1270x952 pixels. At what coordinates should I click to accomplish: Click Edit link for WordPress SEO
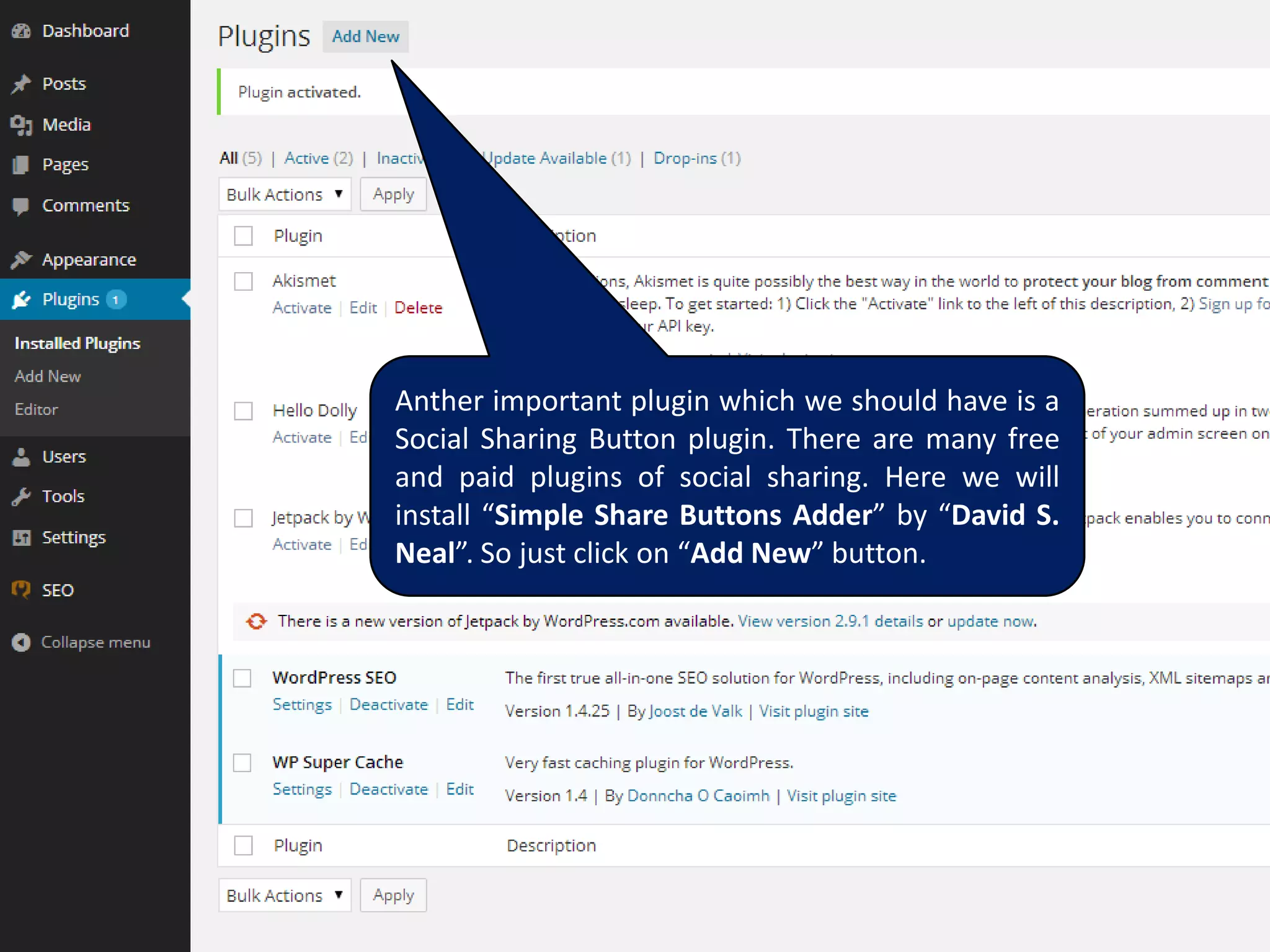click(460, 705)
